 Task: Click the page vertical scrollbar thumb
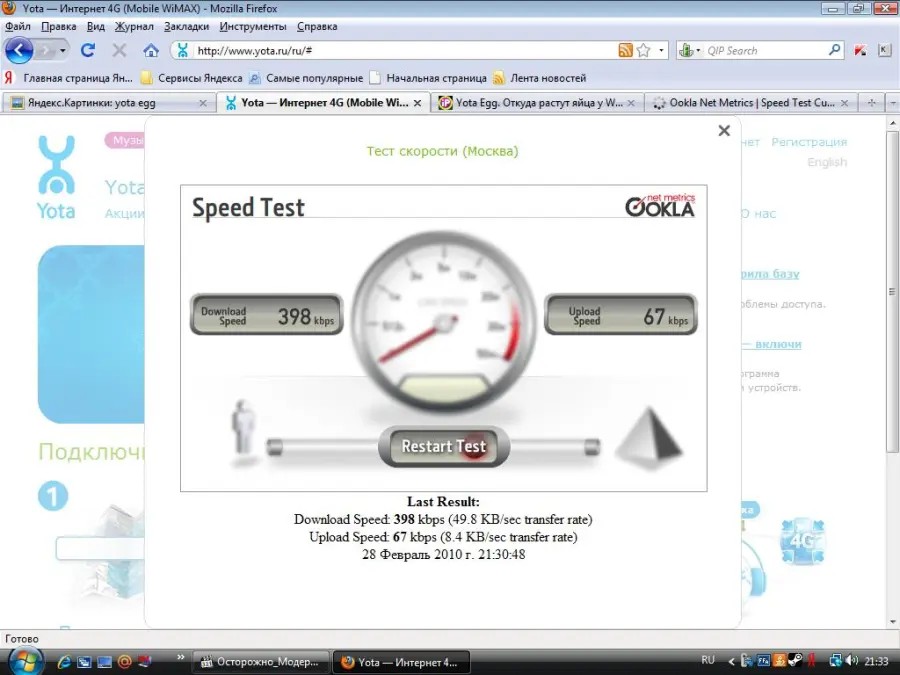pos(893,290)
